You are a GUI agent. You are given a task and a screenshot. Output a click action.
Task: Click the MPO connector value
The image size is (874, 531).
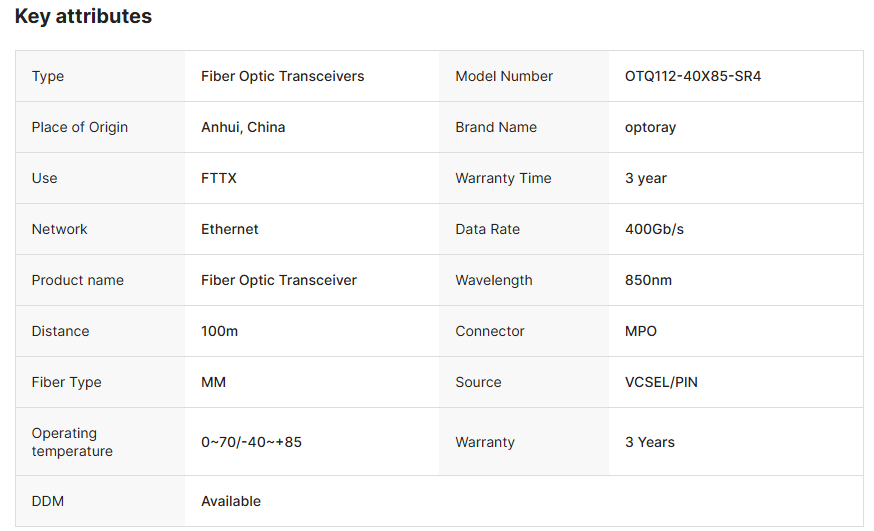coord(640,332)
